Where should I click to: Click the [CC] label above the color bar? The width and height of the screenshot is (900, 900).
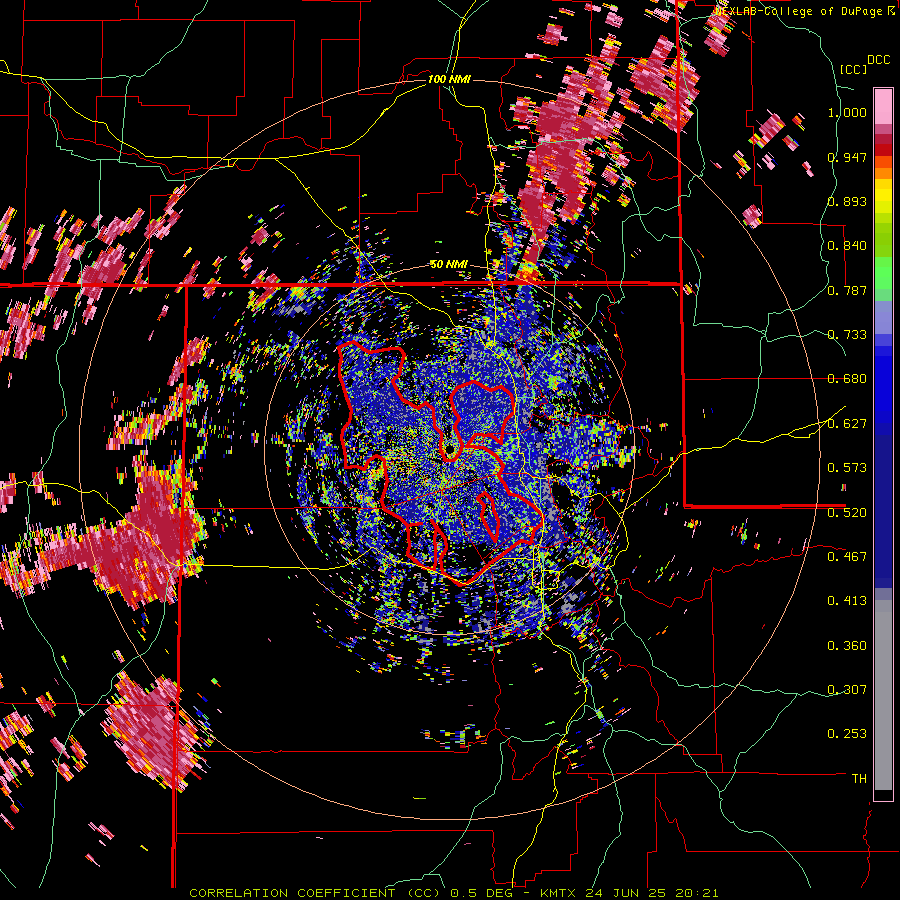point(854,69)
